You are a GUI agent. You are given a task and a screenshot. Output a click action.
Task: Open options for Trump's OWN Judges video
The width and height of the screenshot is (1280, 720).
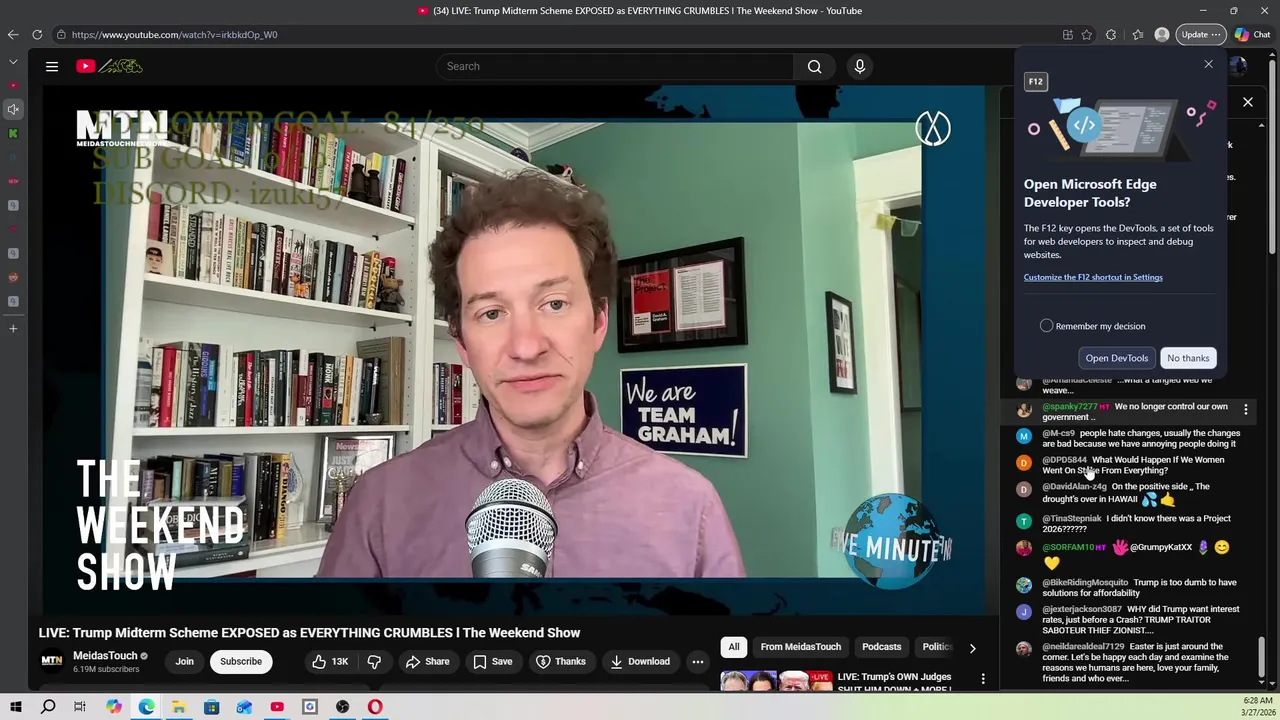(x=983, y=679)
